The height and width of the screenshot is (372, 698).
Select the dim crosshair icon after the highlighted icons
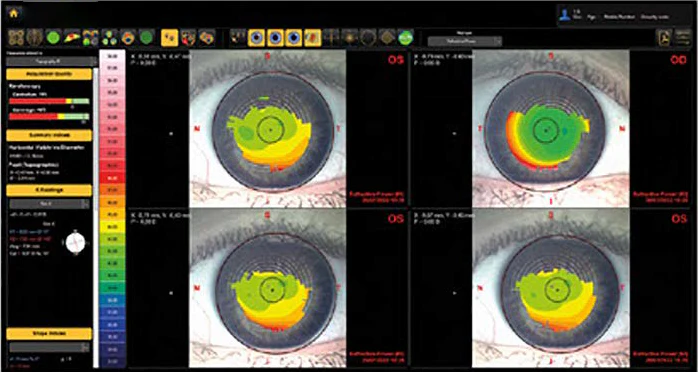[x=331, y=38]
